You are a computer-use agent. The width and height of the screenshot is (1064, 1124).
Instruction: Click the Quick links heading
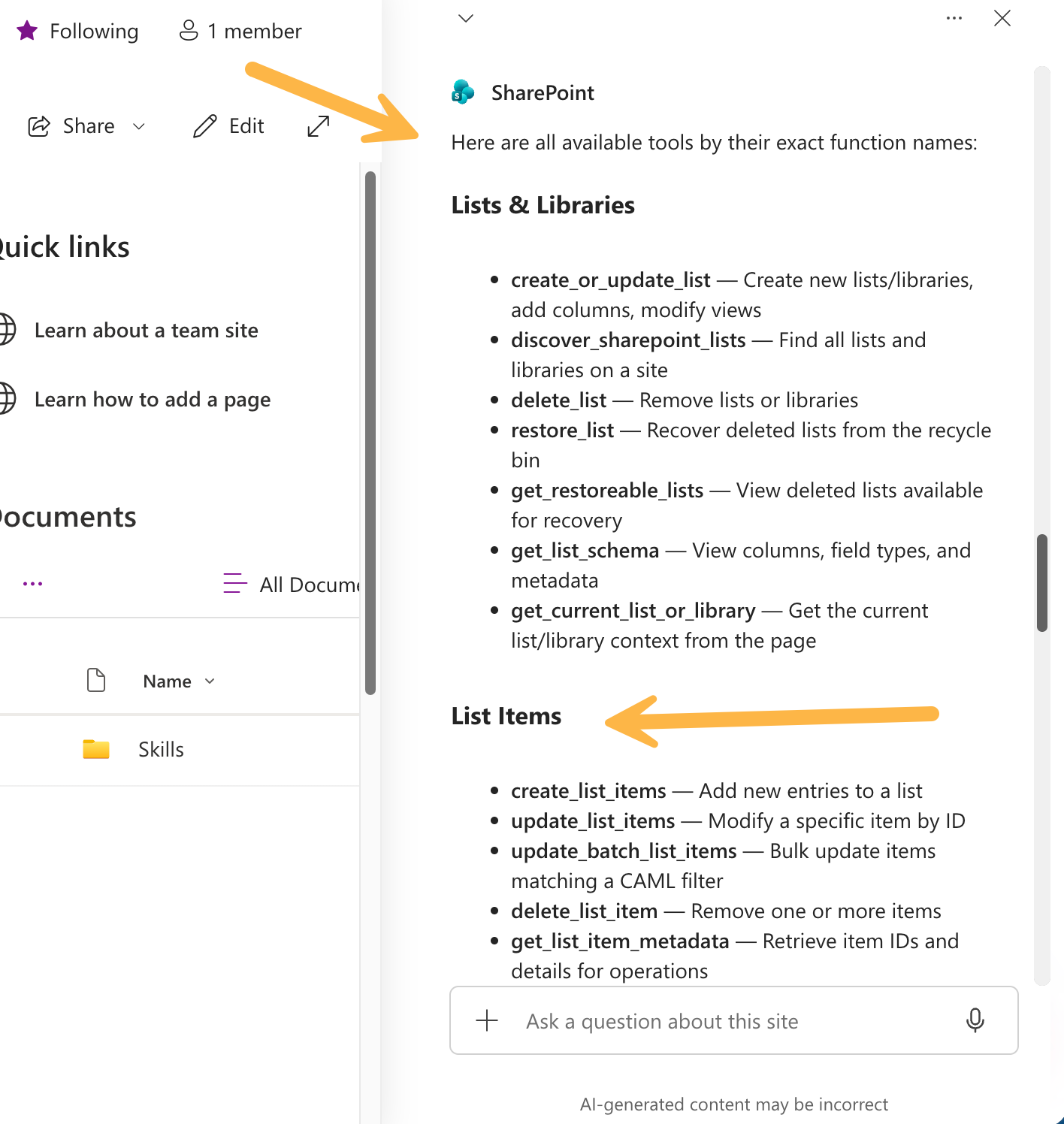click(x=65, y=247)
